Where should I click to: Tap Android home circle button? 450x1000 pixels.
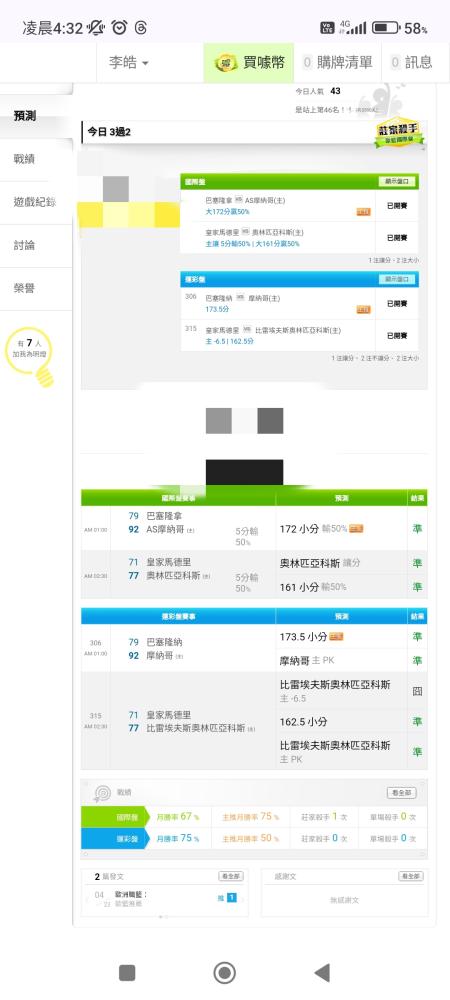[x=224, y=973]
